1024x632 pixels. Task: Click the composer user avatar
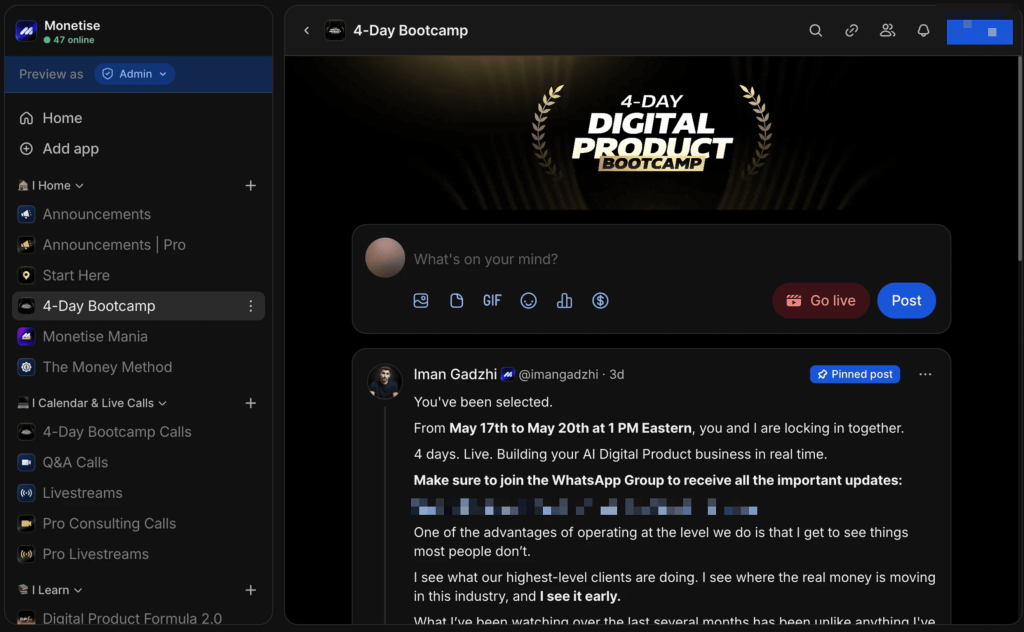click(385, 258)
